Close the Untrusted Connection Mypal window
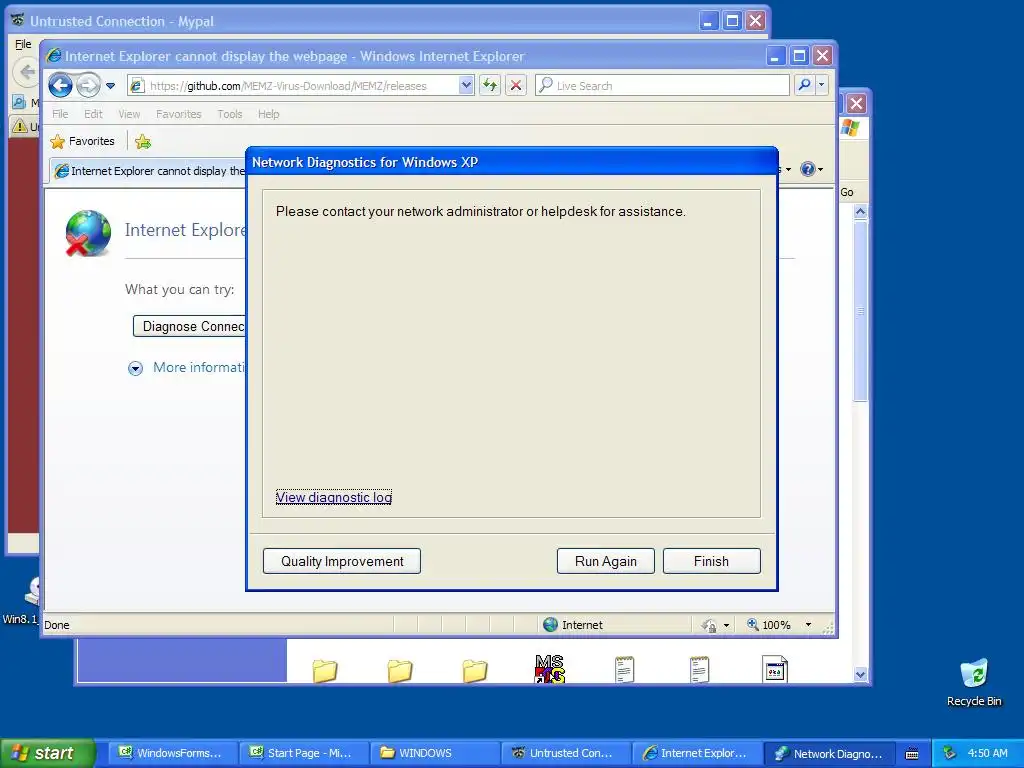 click(756, 21)
